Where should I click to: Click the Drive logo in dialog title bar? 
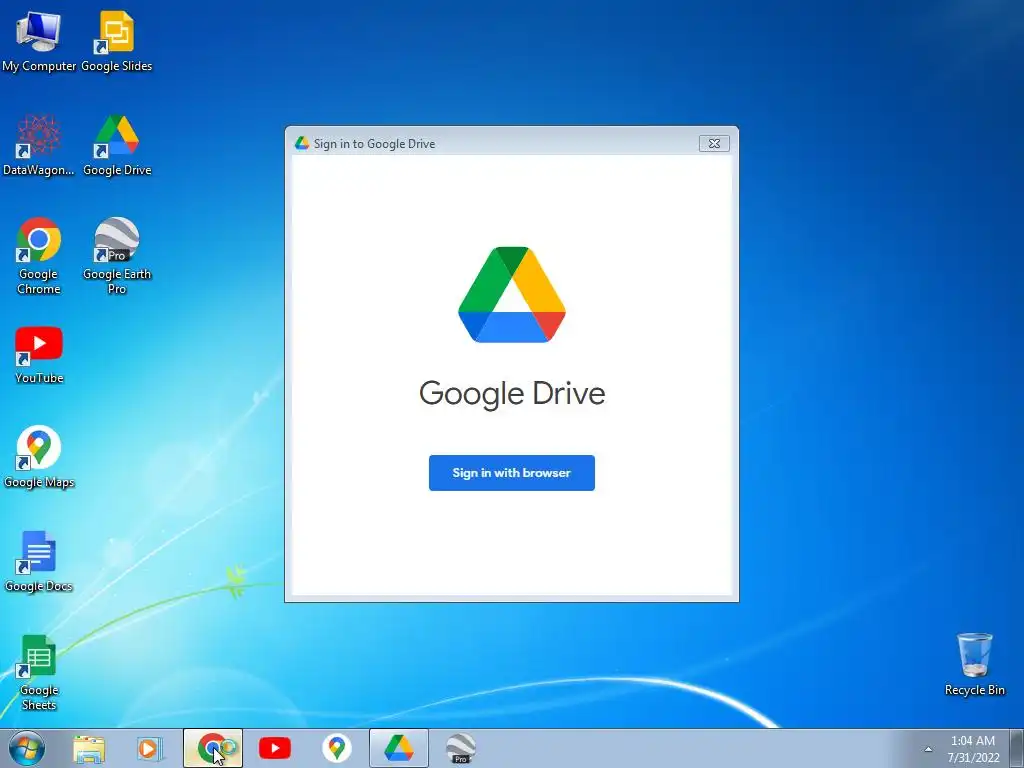coord(302,143)
